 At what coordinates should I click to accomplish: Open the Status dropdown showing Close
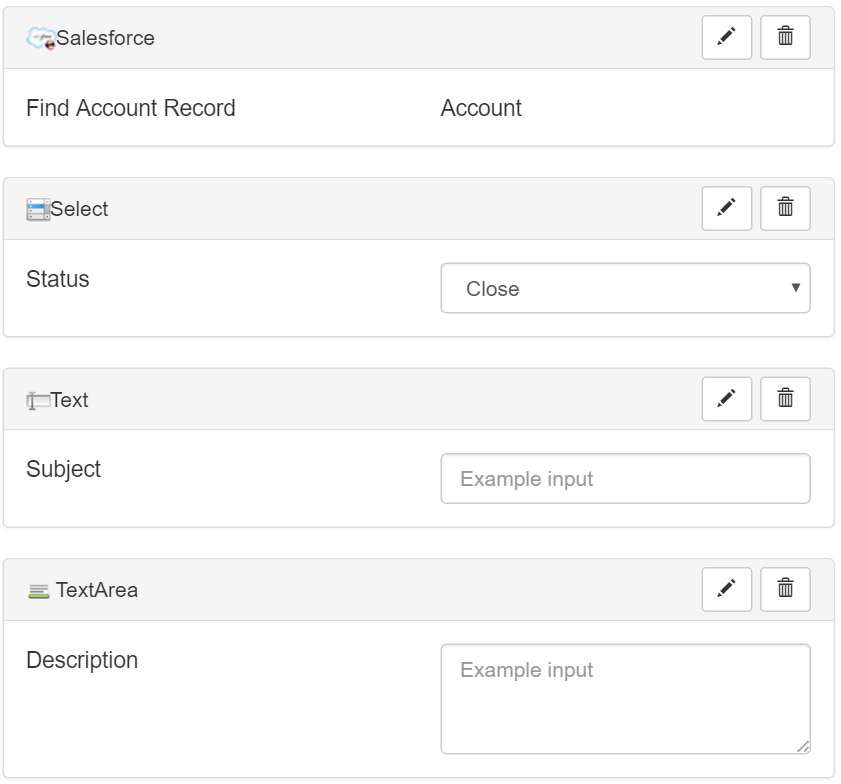coord(625,288)
